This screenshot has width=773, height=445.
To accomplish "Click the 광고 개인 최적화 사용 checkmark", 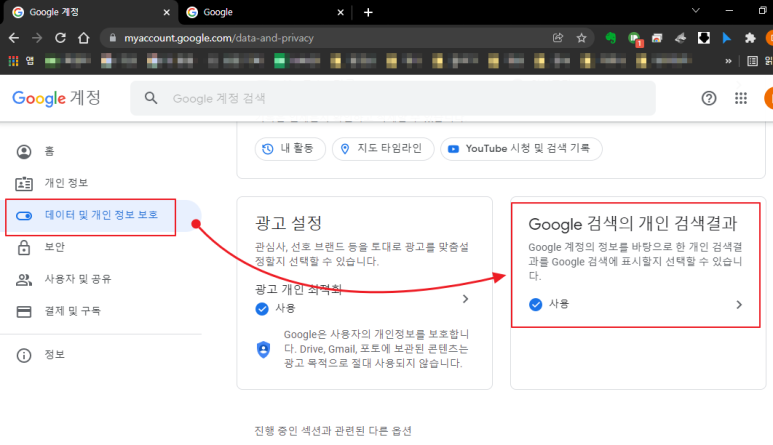I will (x=262, y=309).
